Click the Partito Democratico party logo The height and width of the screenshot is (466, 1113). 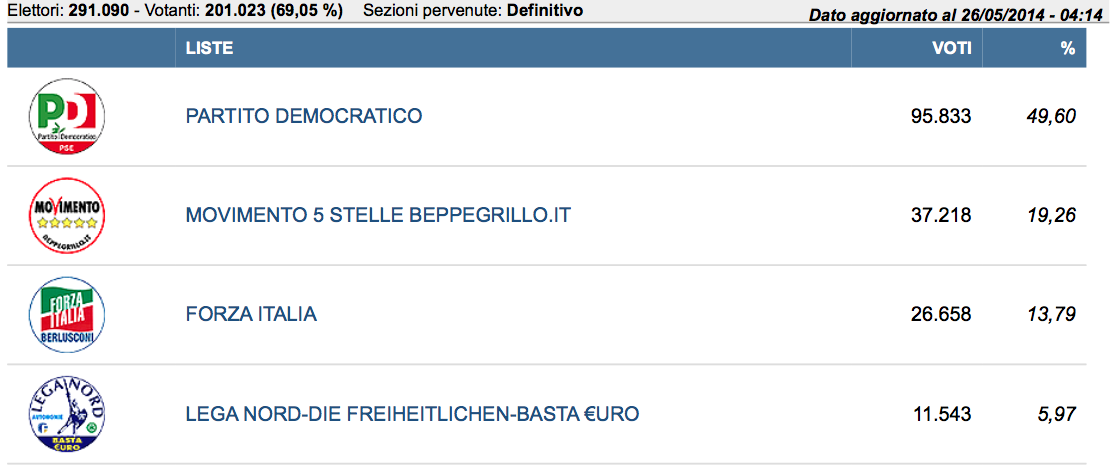point(67,117)
